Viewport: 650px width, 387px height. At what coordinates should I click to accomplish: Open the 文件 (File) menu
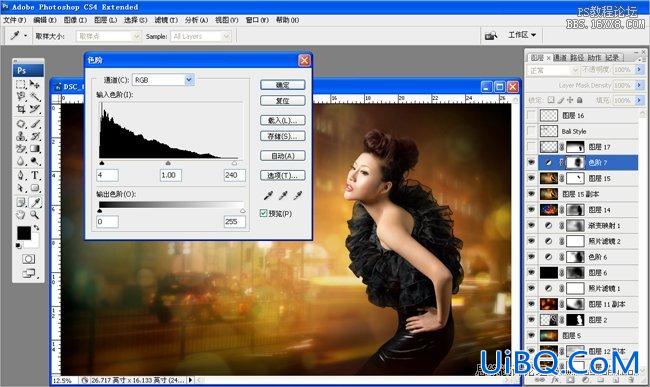(x=15, y=20)
